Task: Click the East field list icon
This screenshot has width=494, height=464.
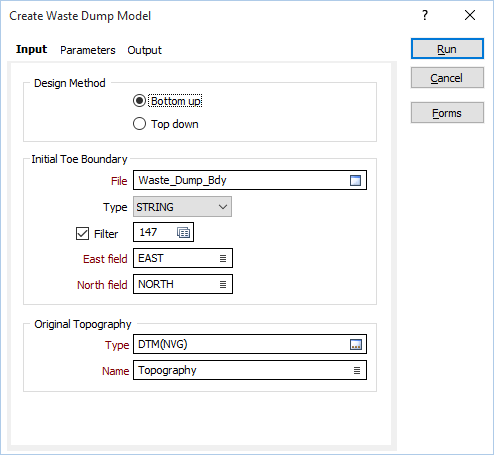Action: click(x=223, y=258)
